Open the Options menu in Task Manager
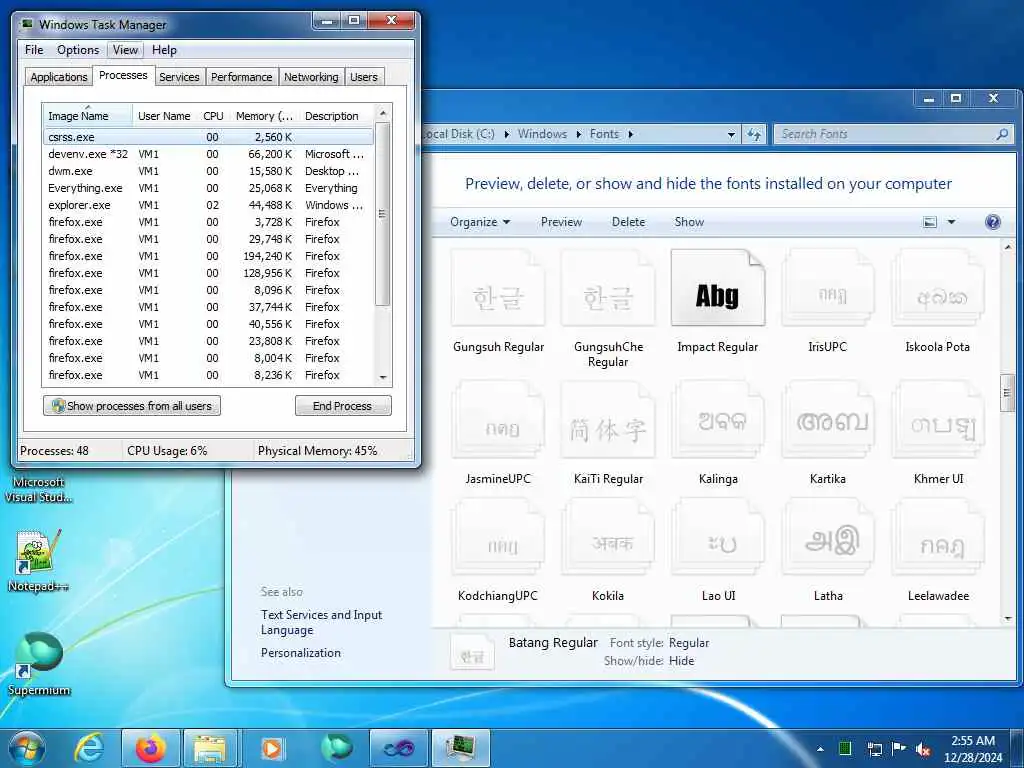The image size is (1024, 768). 78,50
